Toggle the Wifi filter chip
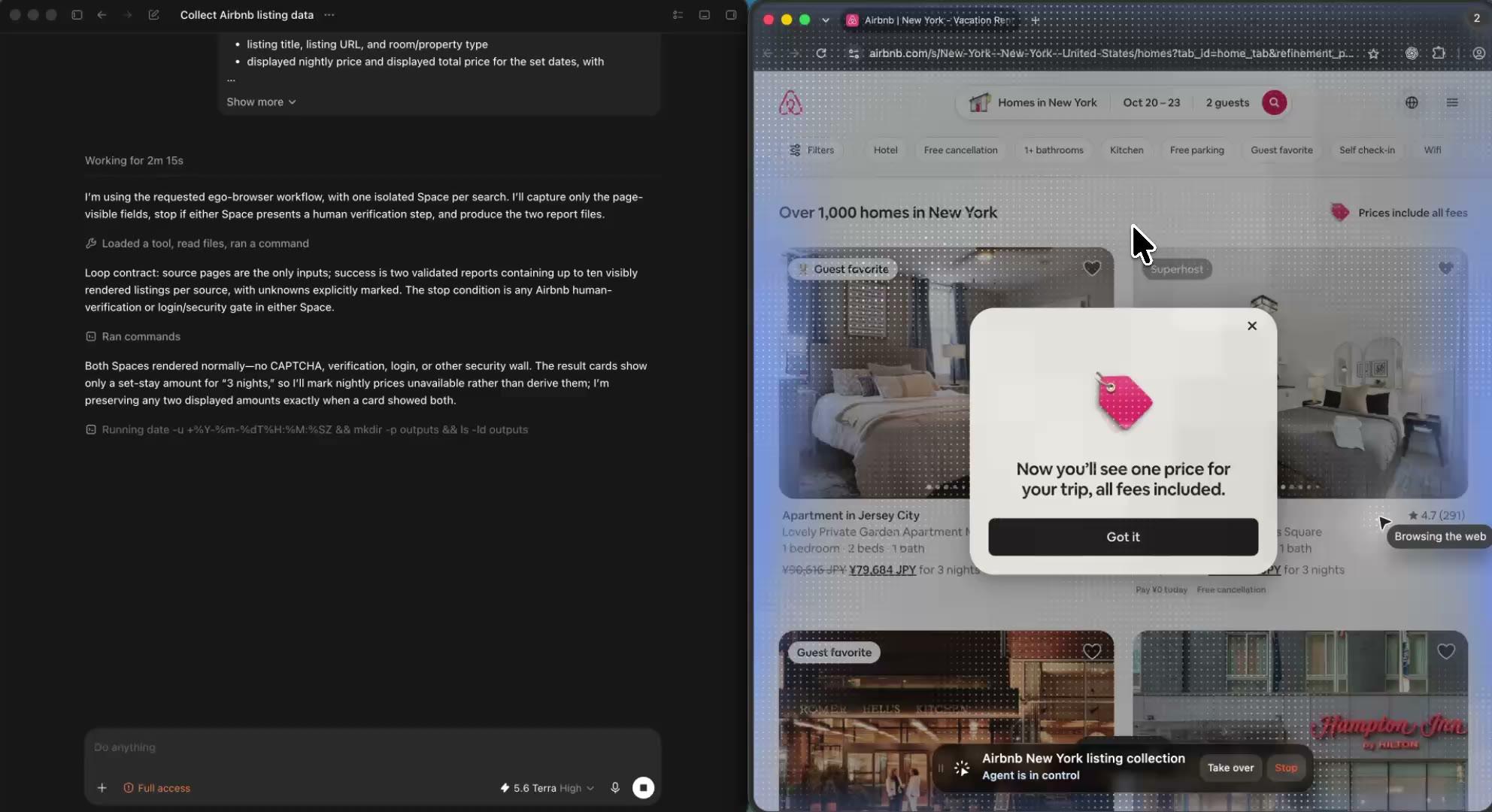Screen dimensions: 1492x812 tap(1432, 150)
